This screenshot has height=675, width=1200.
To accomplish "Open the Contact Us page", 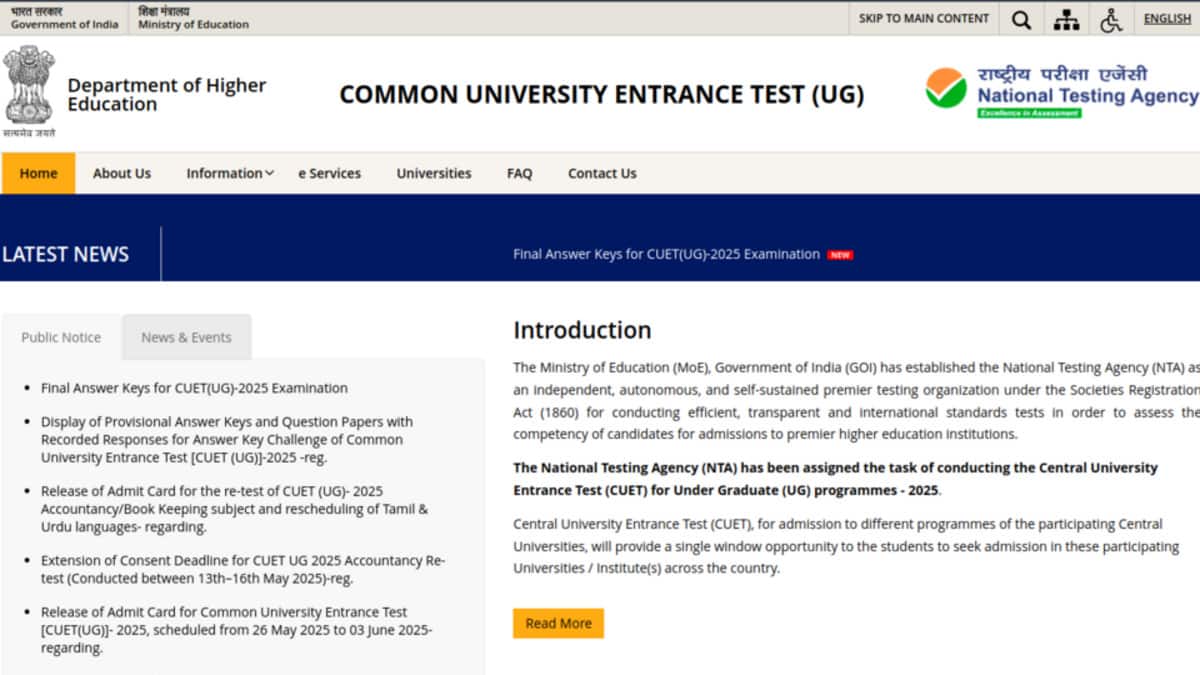I will point(602,173).
